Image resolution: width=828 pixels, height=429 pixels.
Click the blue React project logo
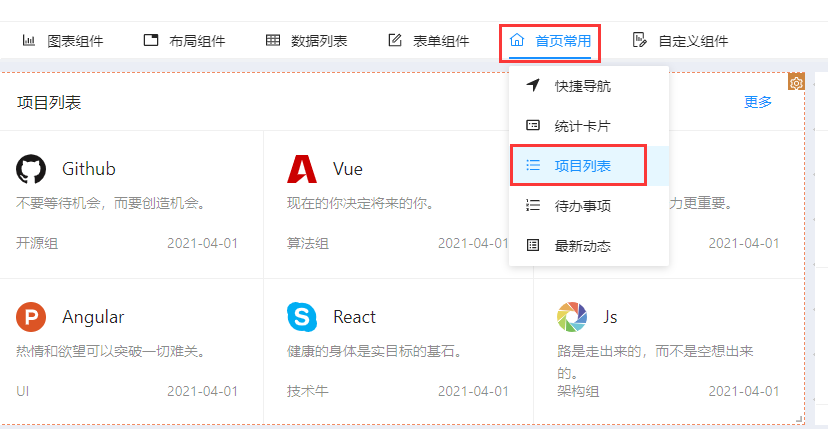(x=302, y=316)
